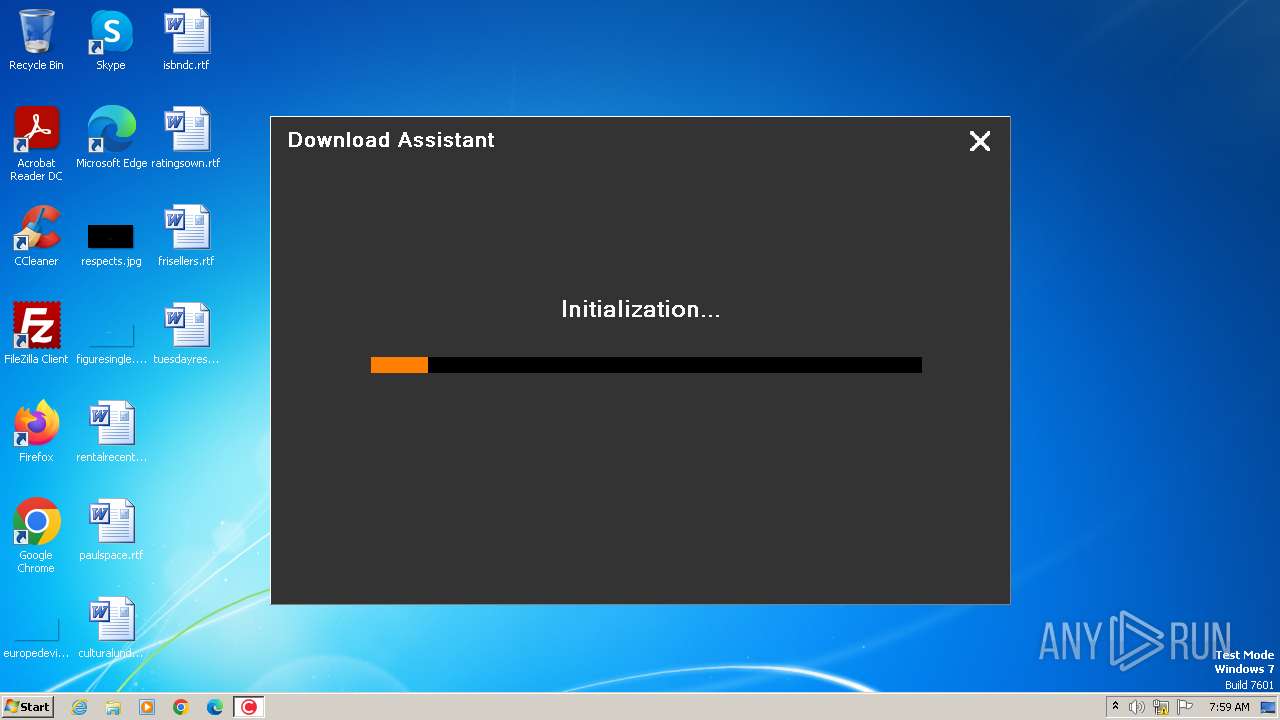This screenshot has width=1280, height=720.
Task: Open the network tray icon
Action: tap(1161, 707)
